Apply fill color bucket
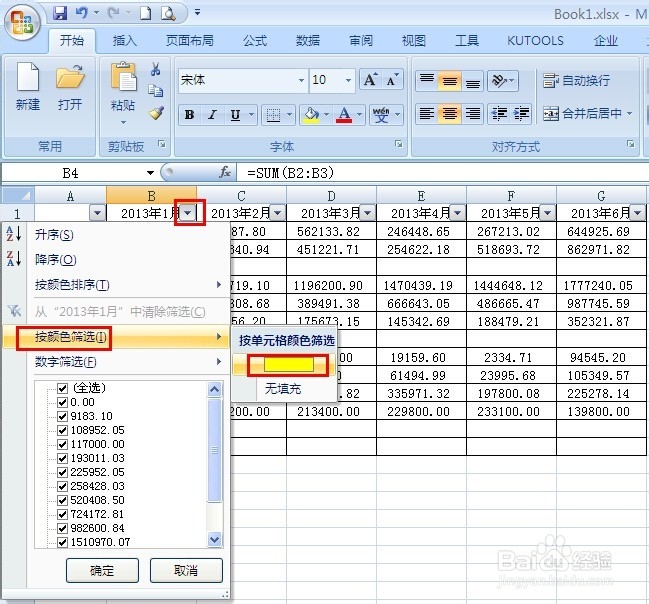 [311, 115]
